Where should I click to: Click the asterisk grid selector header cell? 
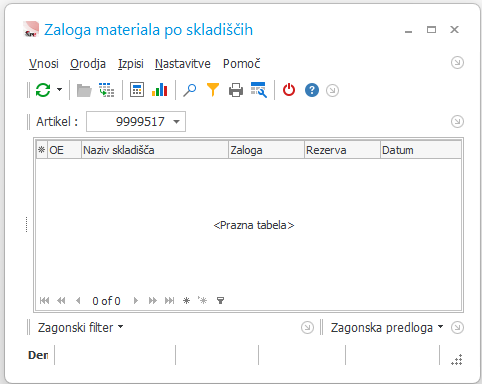(x=42, y=150)
